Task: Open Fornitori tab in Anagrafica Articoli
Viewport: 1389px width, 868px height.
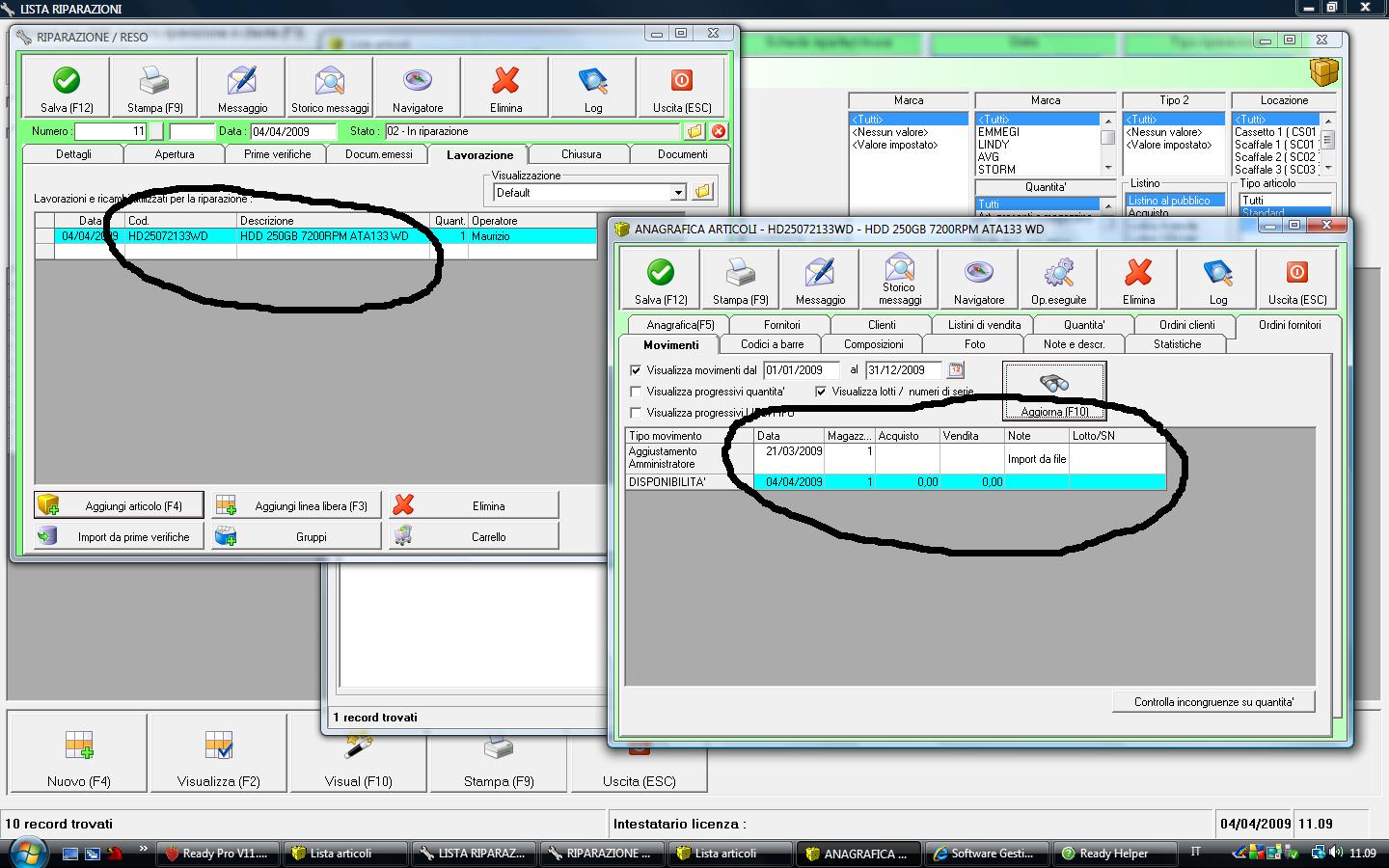Action: 781,325
